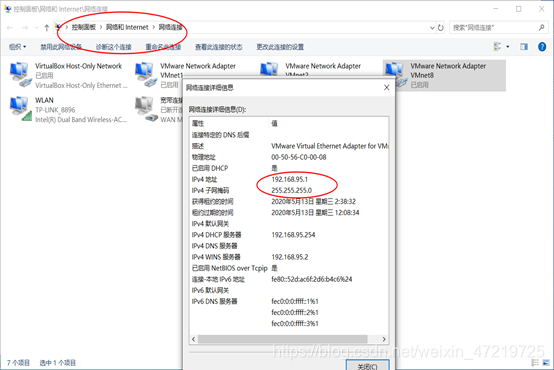
Task: Click 查看此连接的状态 toolbar command
Action: click(219, 47)
